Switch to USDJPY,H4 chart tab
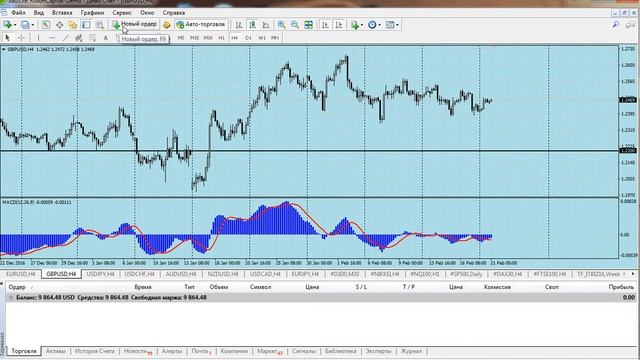Screen dimensions: 640x360 point(101,274)
